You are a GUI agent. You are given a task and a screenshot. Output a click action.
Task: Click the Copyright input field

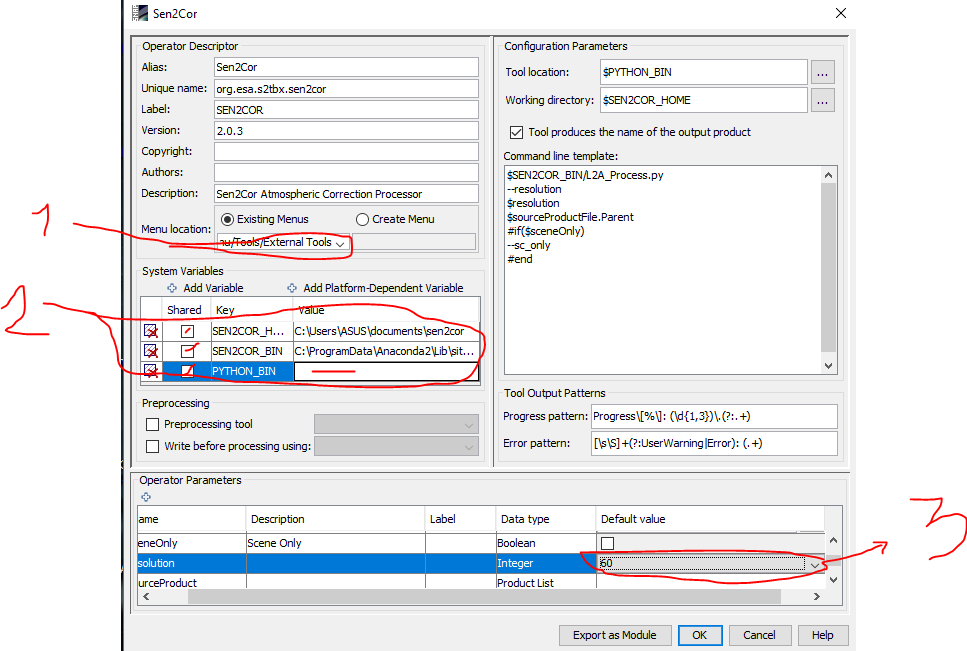click(x=346, y=152)
